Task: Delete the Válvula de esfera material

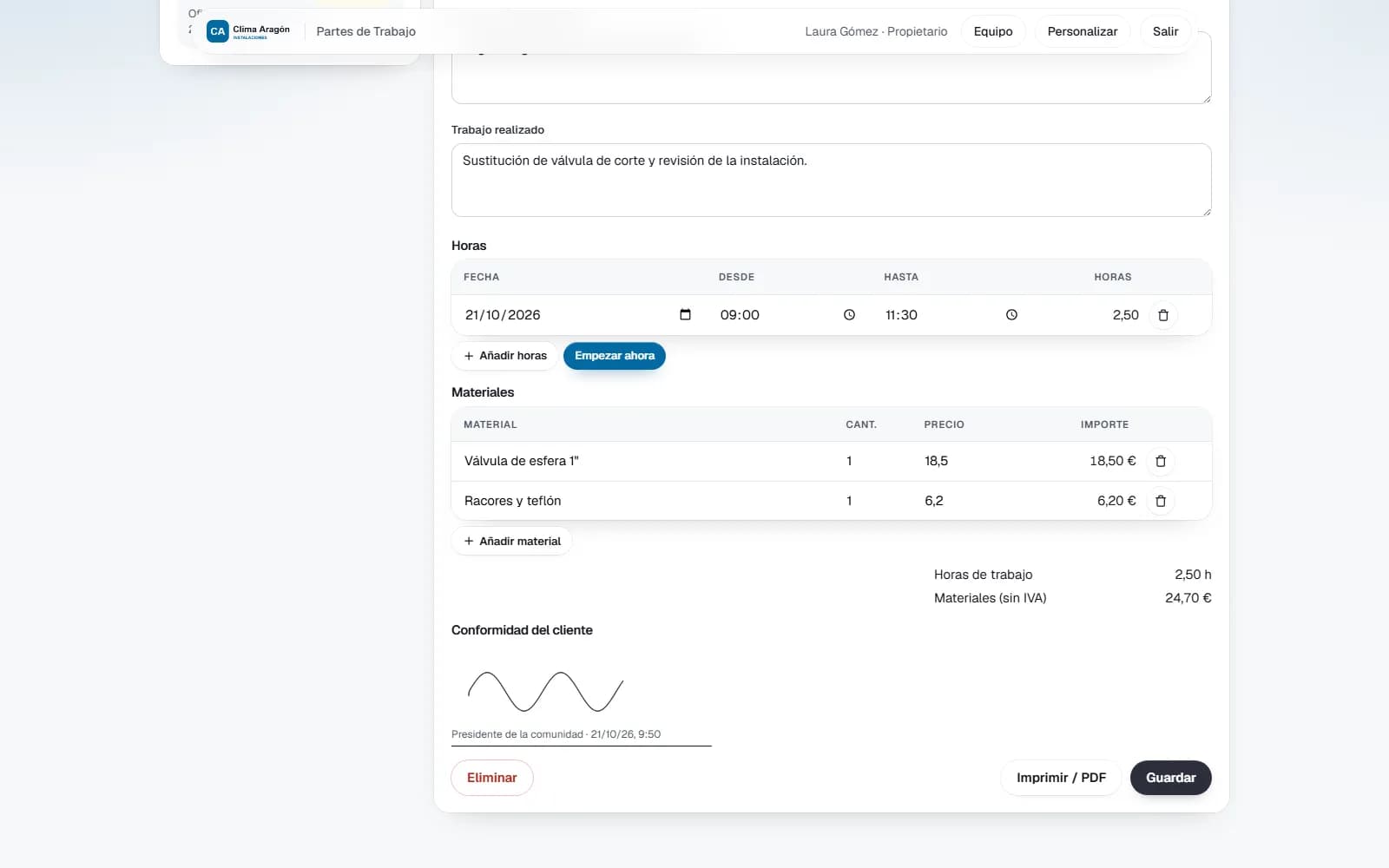Action: [x=1161, y=461]
